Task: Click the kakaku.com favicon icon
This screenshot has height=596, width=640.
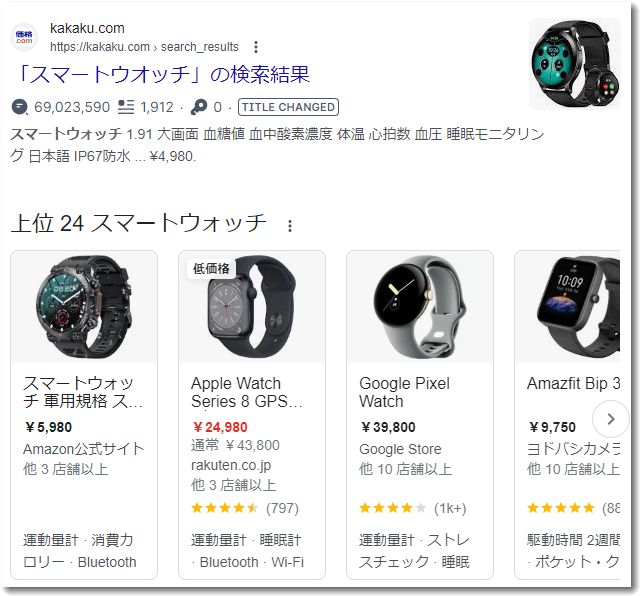Action: [x=24, y=37]
